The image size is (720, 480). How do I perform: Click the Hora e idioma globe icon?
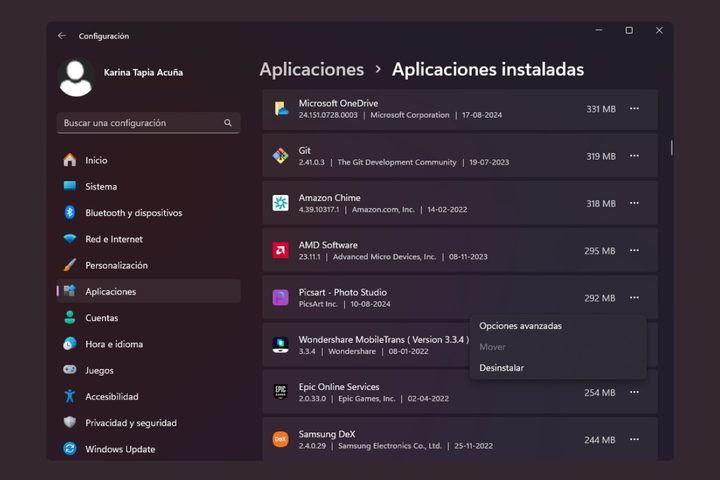tap(70, 344)
